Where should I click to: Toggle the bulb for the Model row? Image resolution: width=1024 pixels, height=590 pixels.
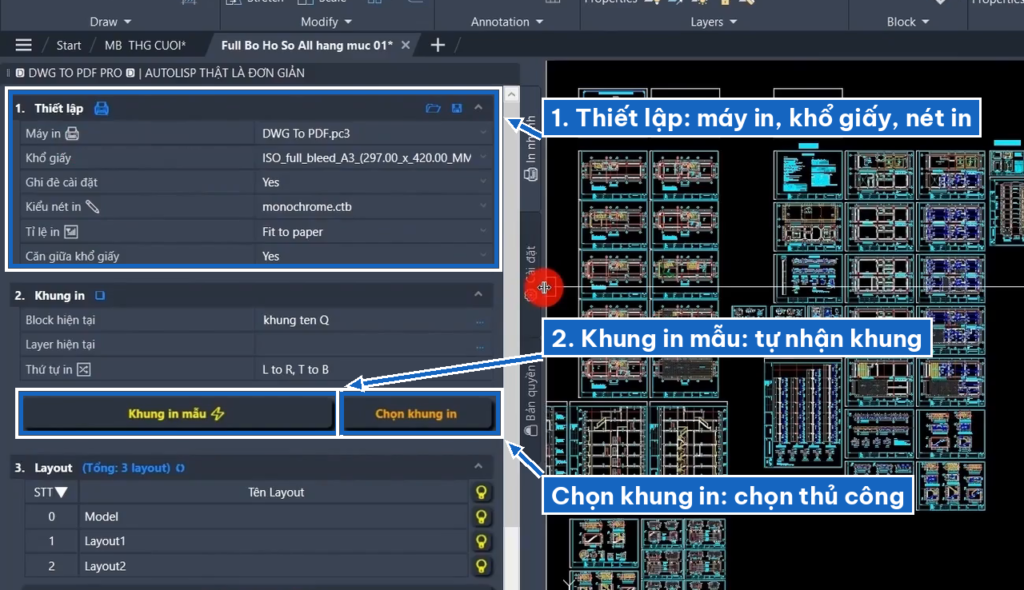point(481,517)
